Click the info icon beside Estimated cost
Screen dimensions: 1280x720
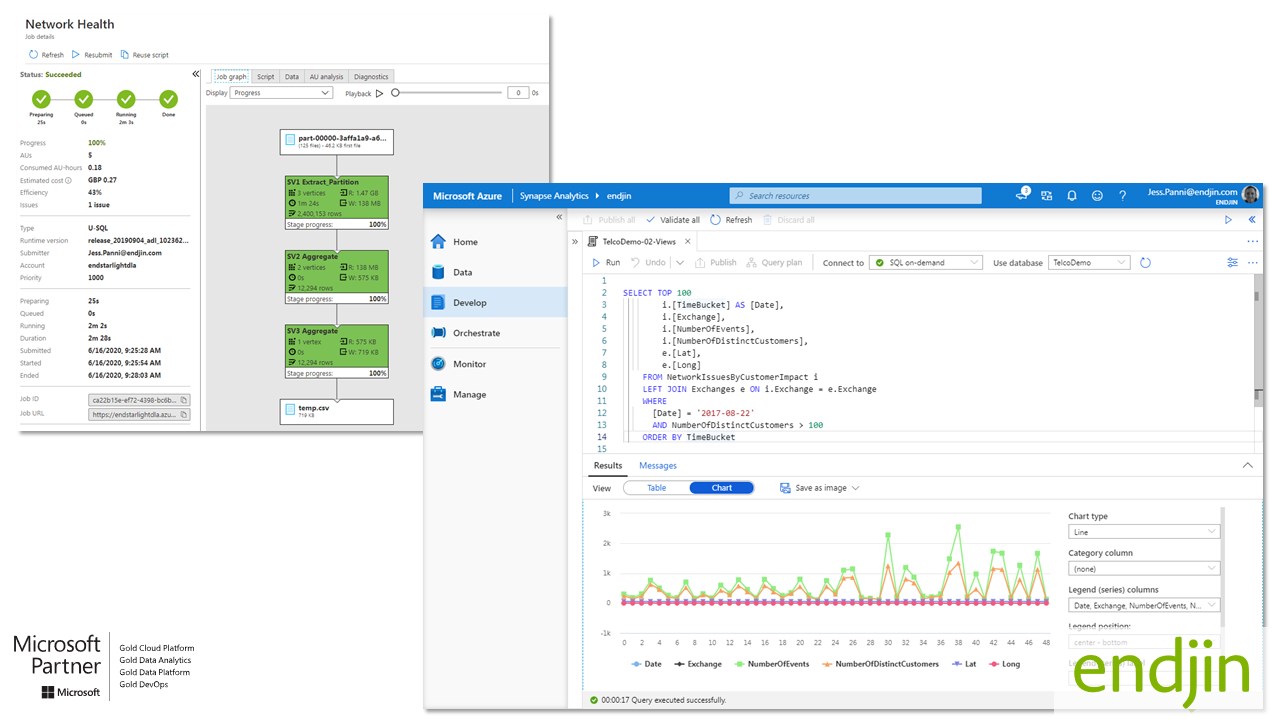tap(68, 180)
